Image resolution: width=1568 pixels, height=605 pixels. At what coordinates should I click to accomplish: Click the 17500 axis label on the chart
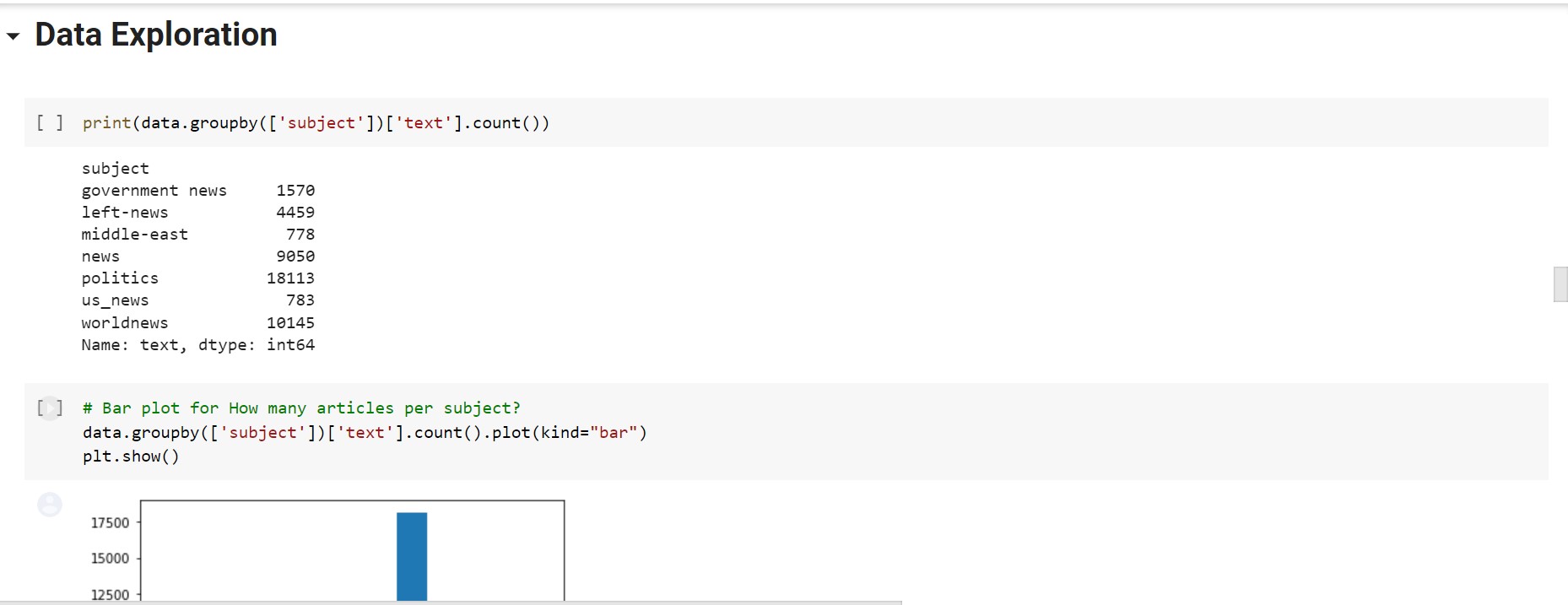click(x=110, y=522)
